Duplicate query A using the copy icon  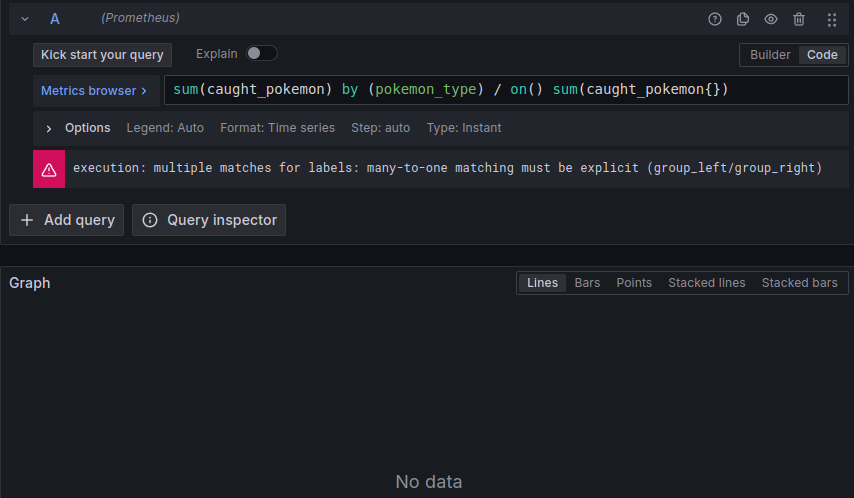(x=742, y=19)
